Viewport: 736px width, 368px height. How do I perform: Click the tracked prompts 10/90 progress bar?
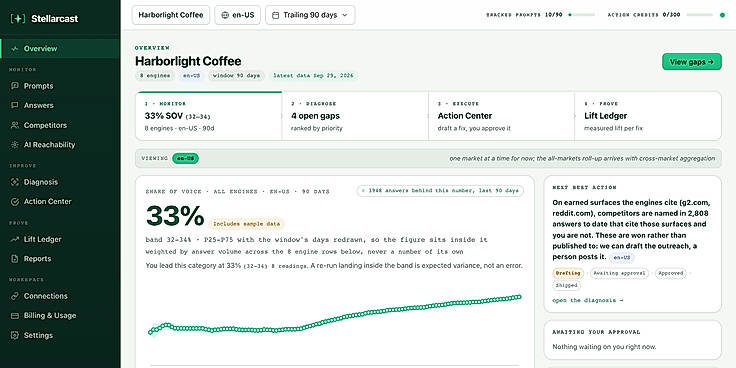click(582, 15)
